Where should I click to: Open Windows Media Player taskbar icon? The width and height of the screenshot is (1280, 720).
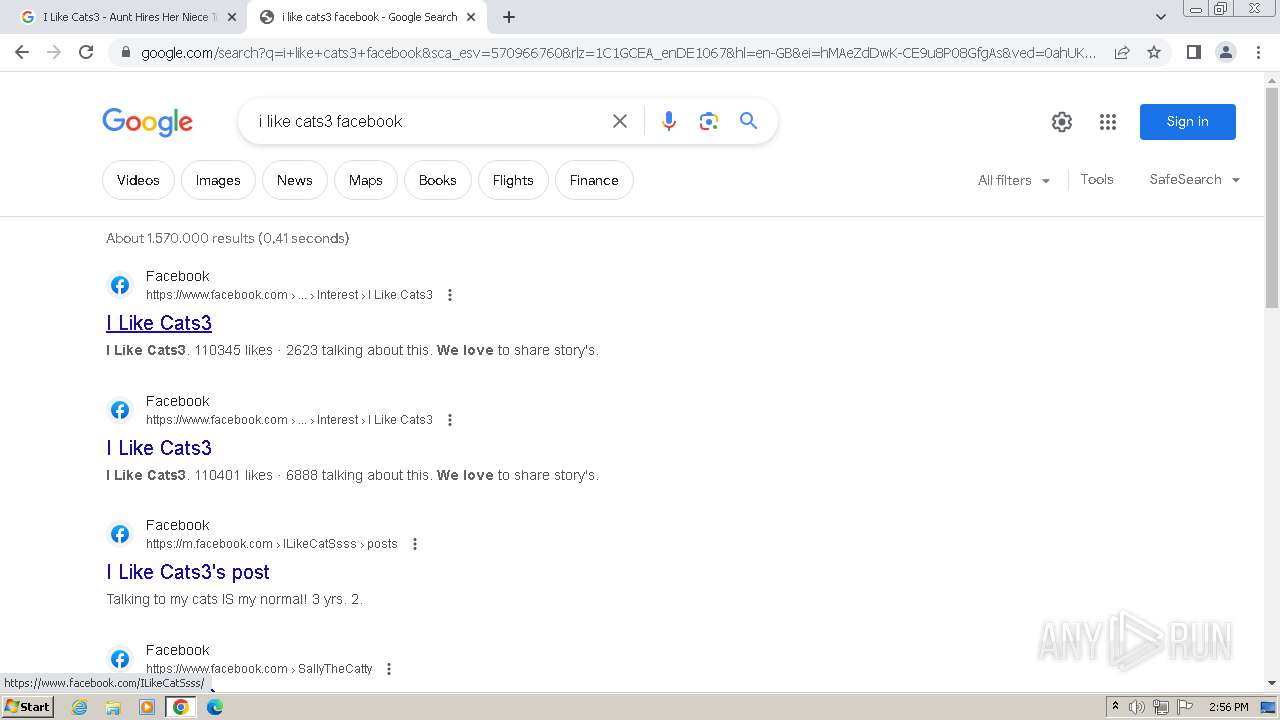pyautogui.click(x=147, y=707)
